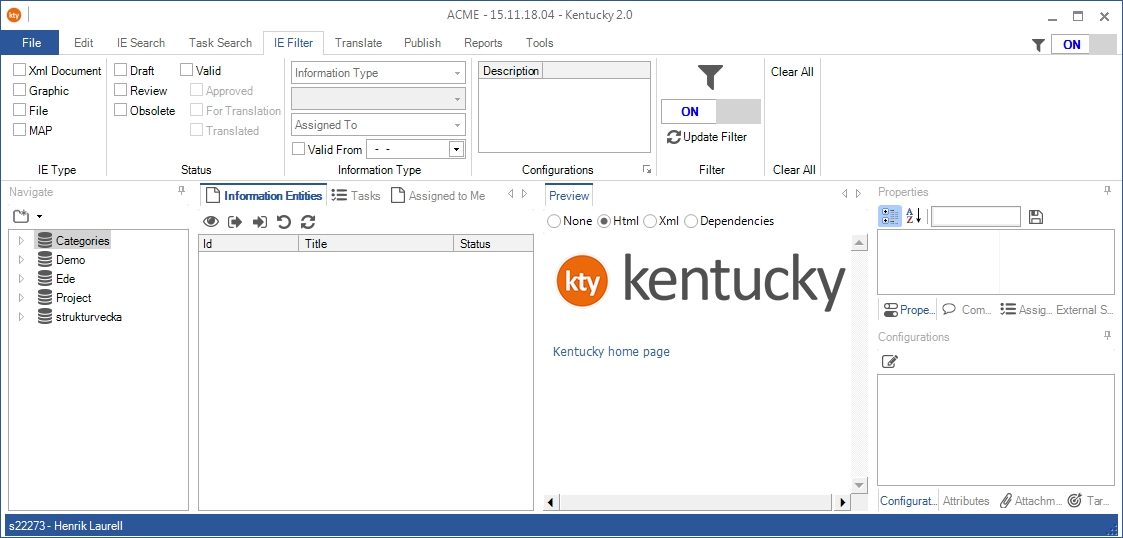The height and width of the screenshot is (538, 1123).
Task: Click the undo arrow icon in entities toolbar
Action: 283,222
